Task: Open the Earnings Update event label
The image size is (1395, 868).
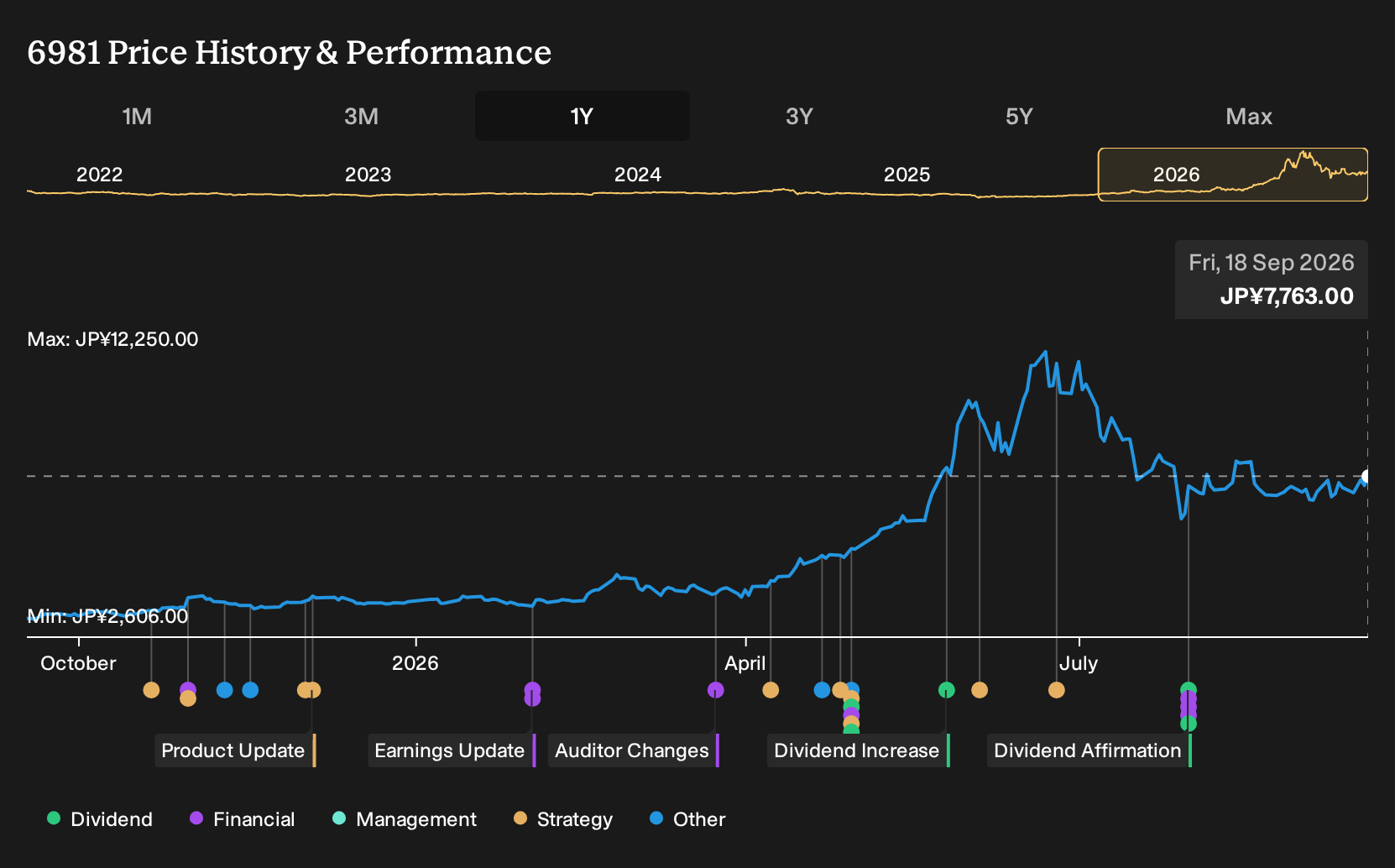Action: pyautogui.click(x=452, y=750)
